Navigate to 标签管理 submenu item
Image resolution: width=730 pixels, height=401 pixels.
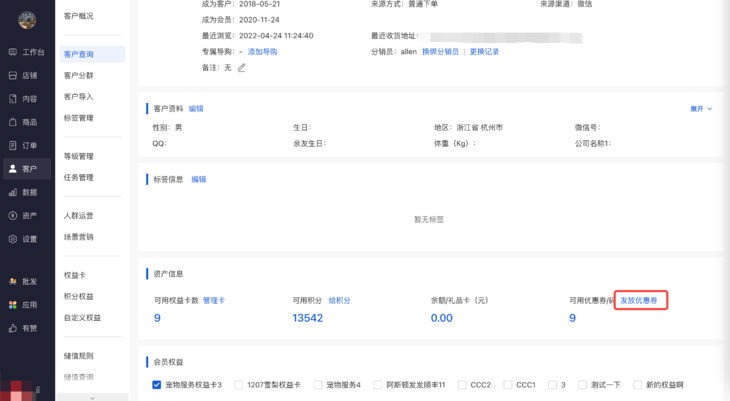click(x=78, y=118)
